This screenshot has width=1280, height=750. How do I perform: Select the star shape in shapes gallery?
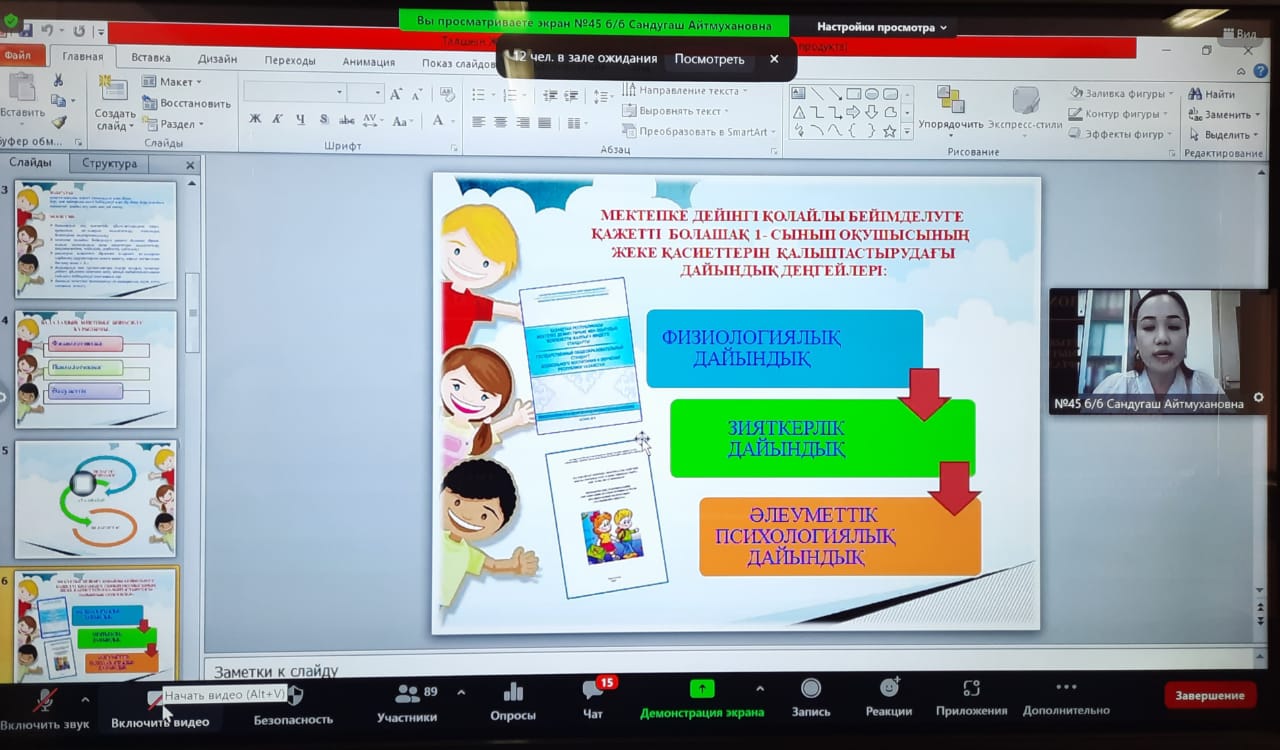pyautogui.click(x=889, y=130)
